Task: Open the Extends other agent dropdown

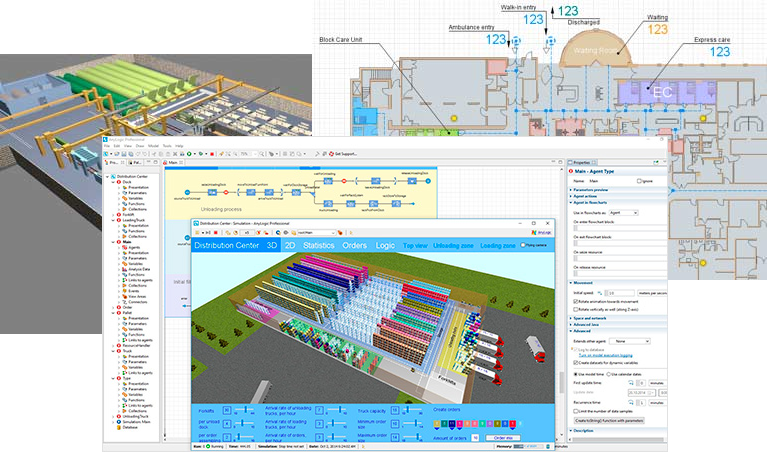Action: 630,341
